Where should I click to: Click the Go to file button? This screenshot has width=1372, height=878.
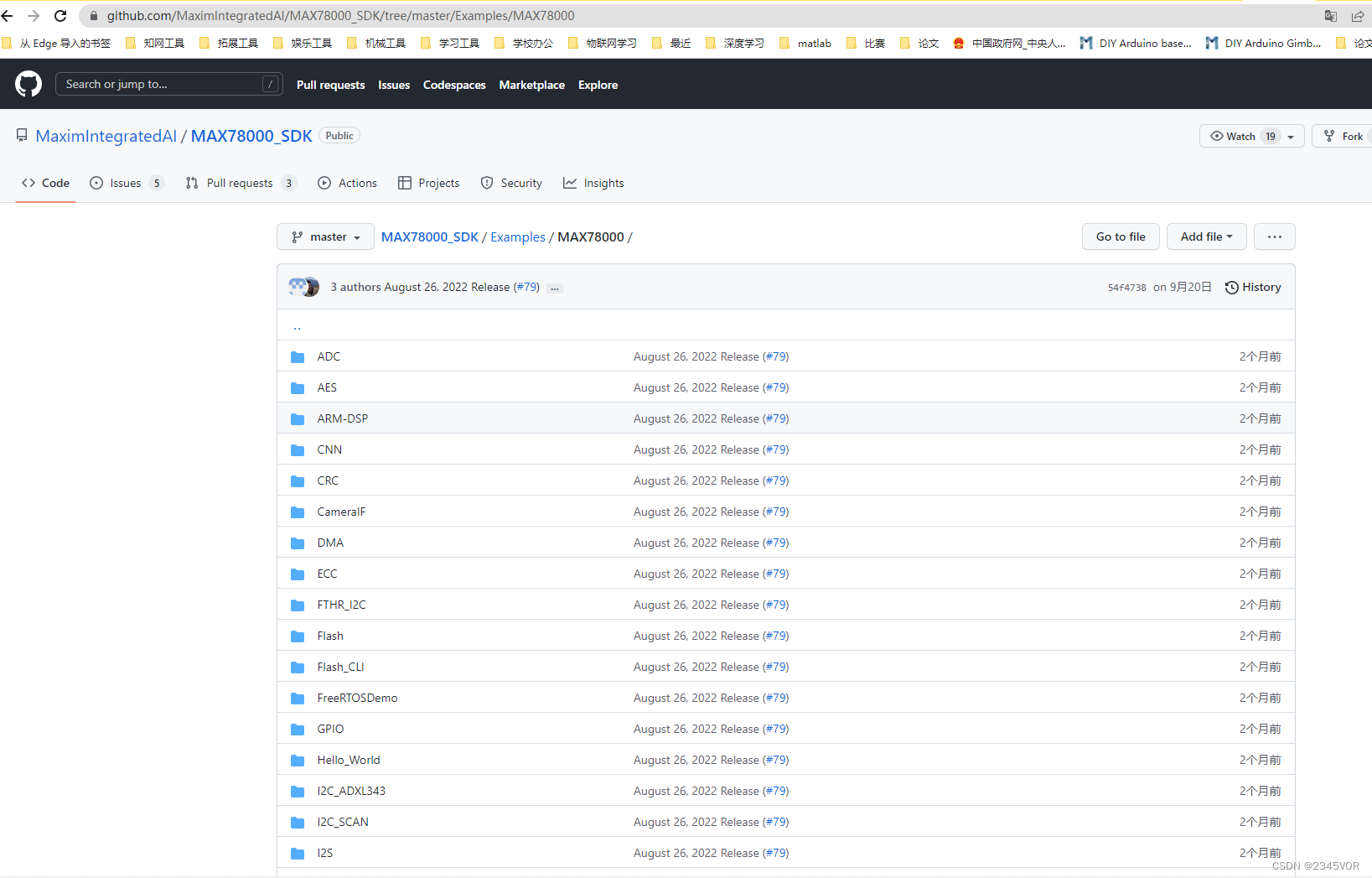click(x=1121, y=236)
